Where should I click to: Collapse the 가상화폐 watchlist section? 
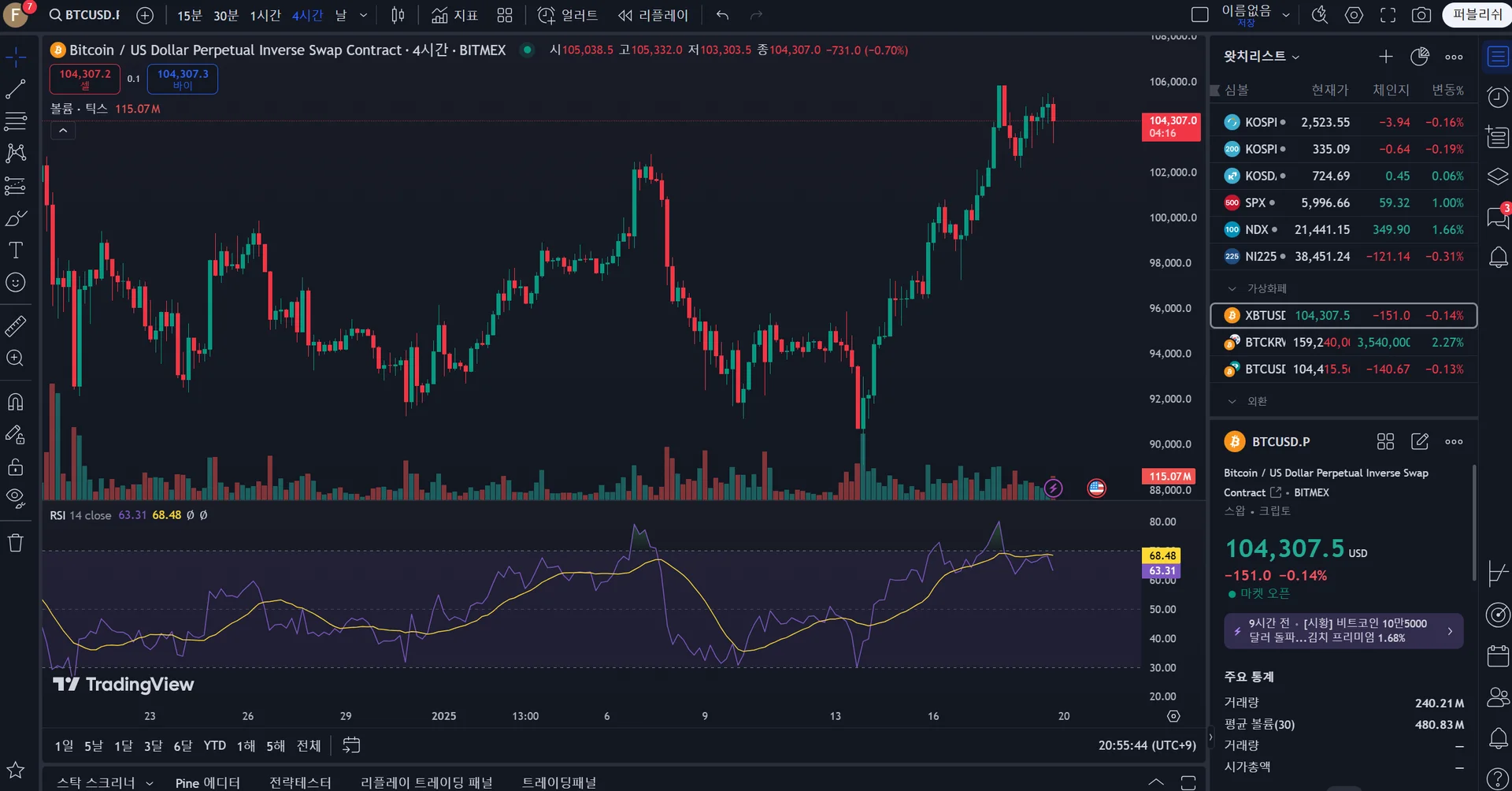click(x=1232, y=289)
